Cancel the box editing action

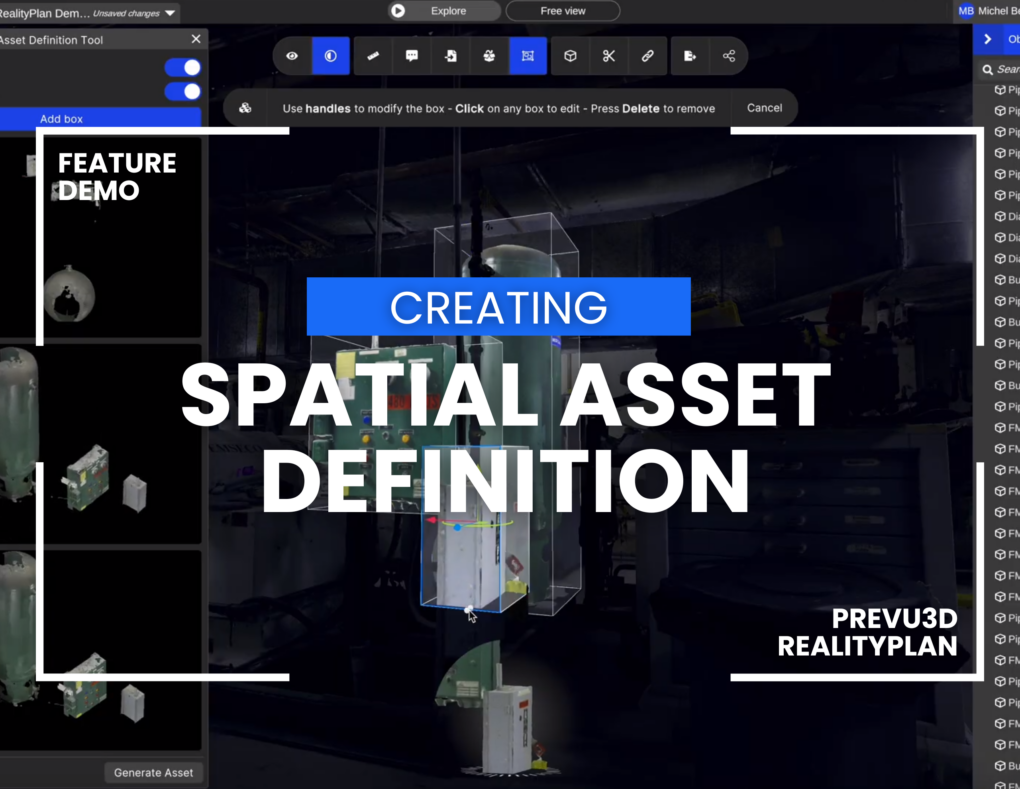pyautogui.click(x=764, y=107)
